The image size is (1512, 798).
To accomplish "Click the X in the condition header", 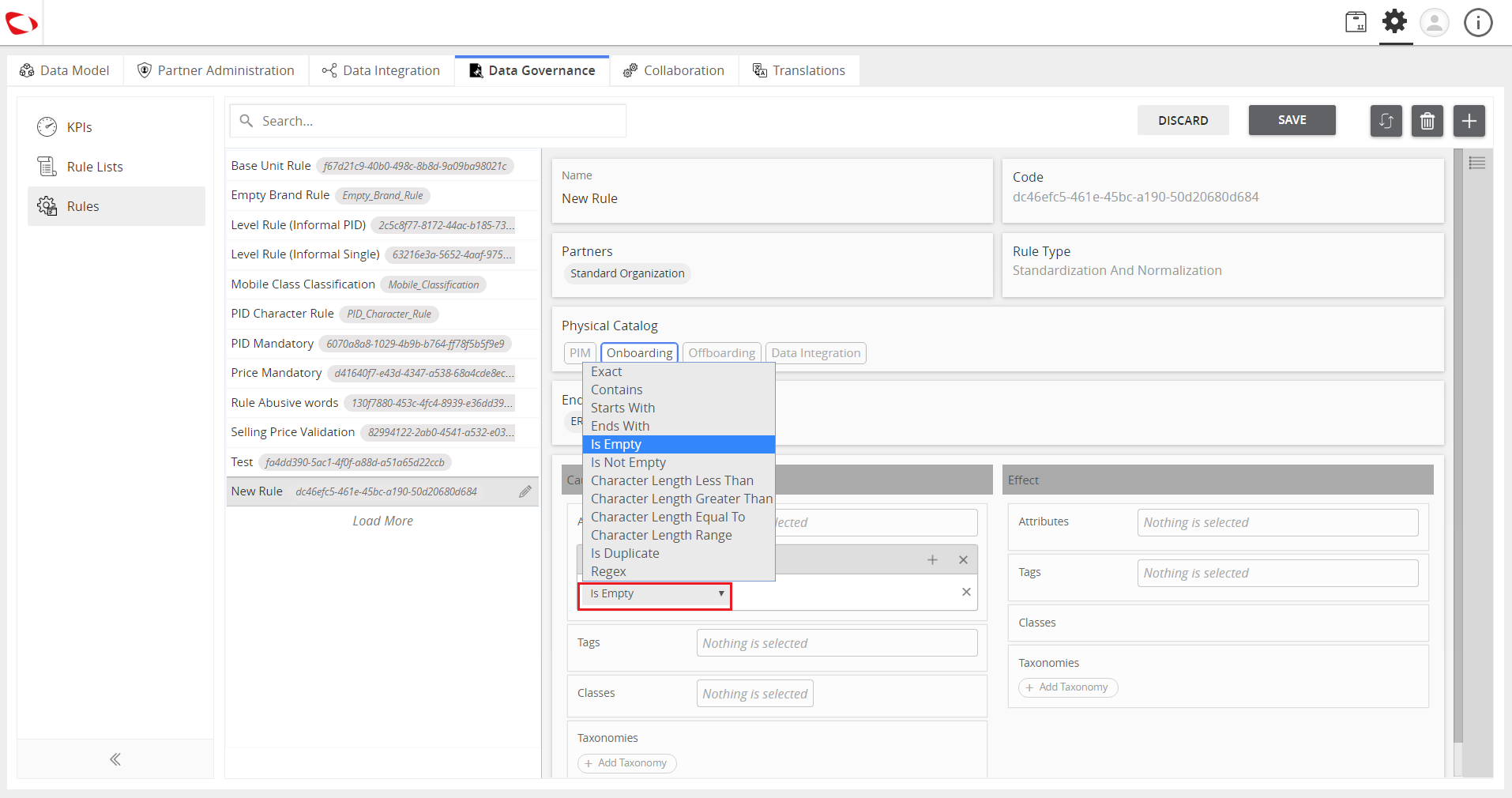I will point(963,559).
